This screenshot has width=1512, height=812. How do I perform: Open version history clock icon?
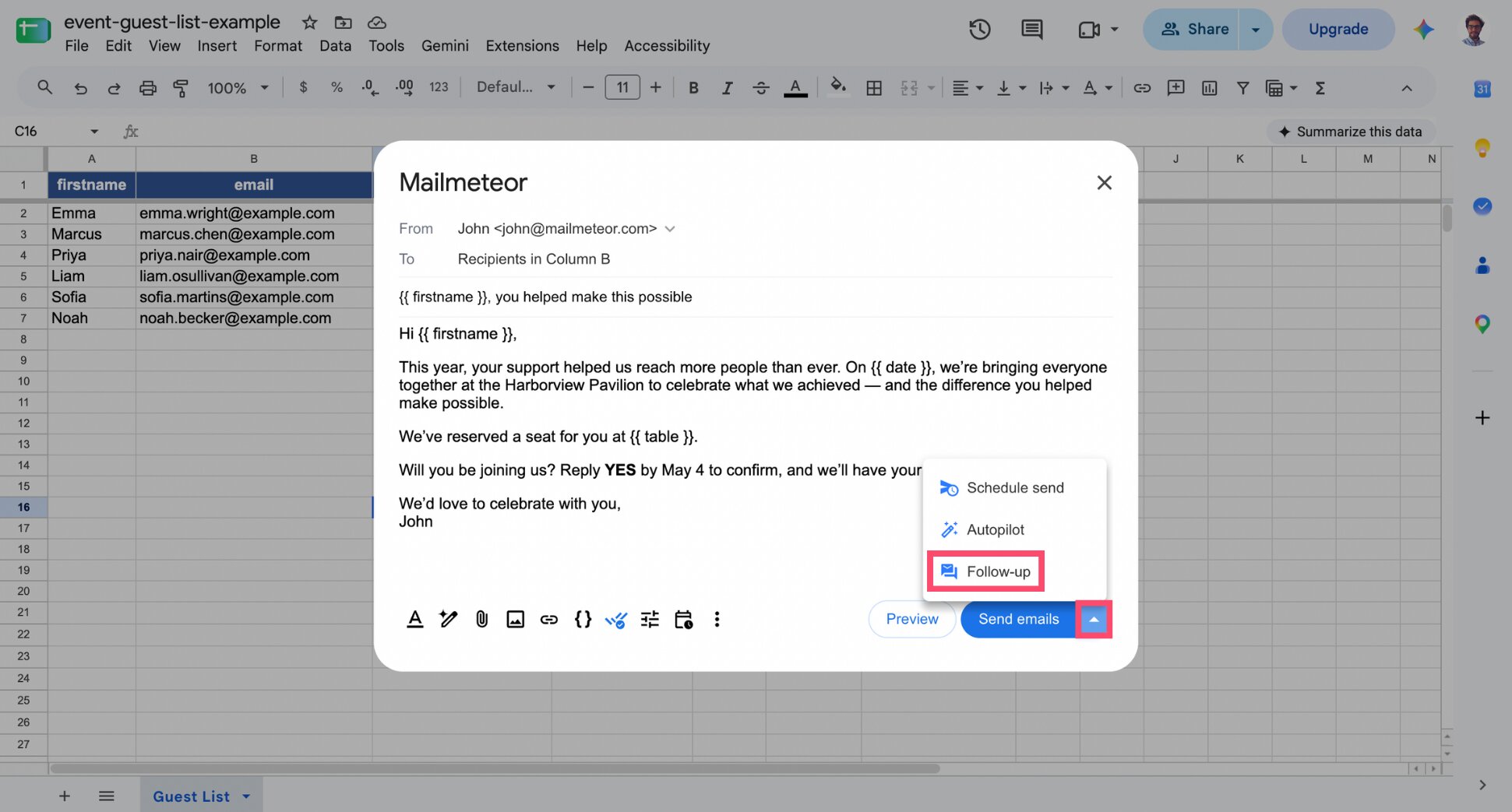979,30
